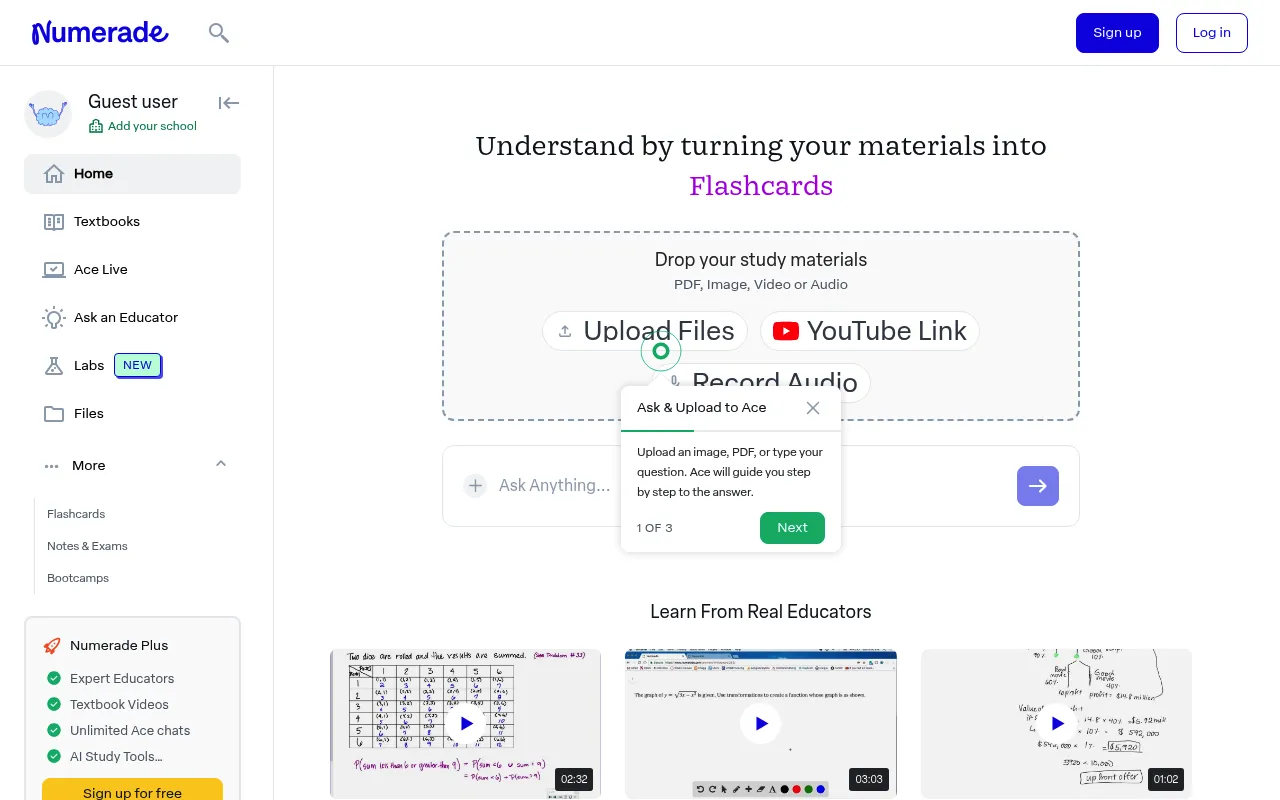
Task: Open Files in the sidebar
Action: (132, 414)
